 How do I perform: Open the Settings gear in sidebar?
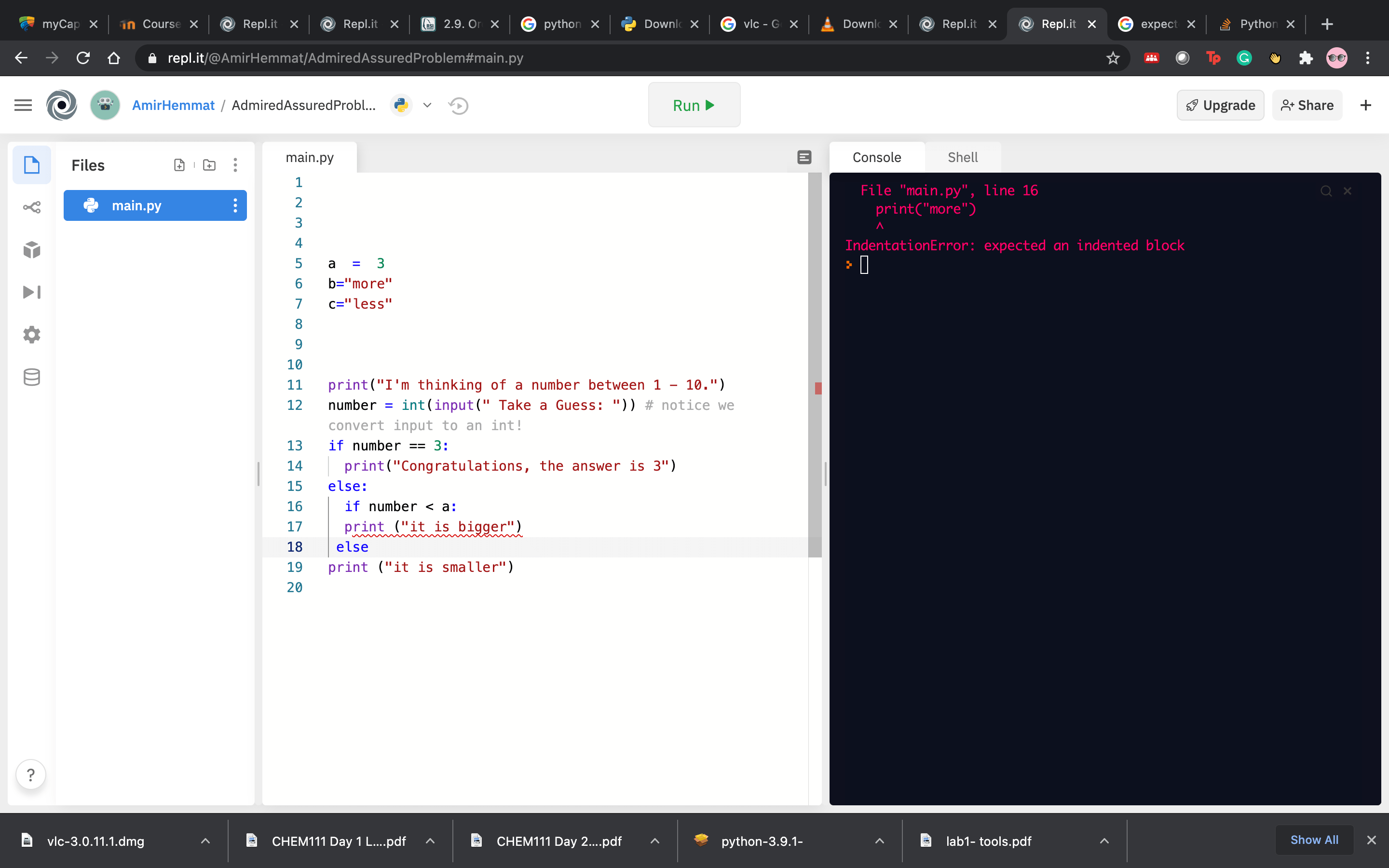[31, 335]
